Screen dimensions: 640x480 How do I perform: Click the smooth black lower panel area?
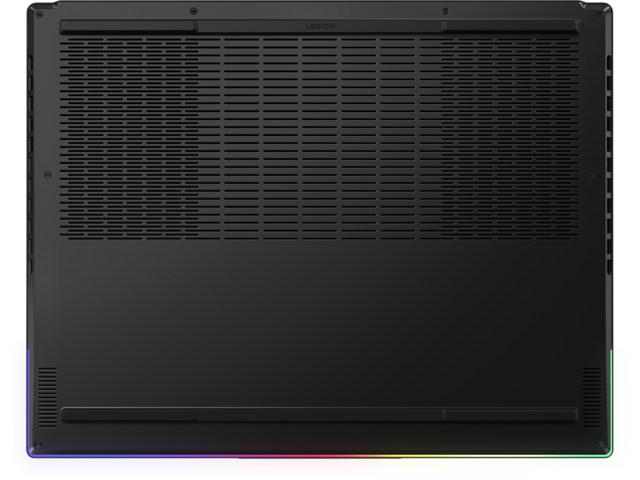click(x=320, y=320)
